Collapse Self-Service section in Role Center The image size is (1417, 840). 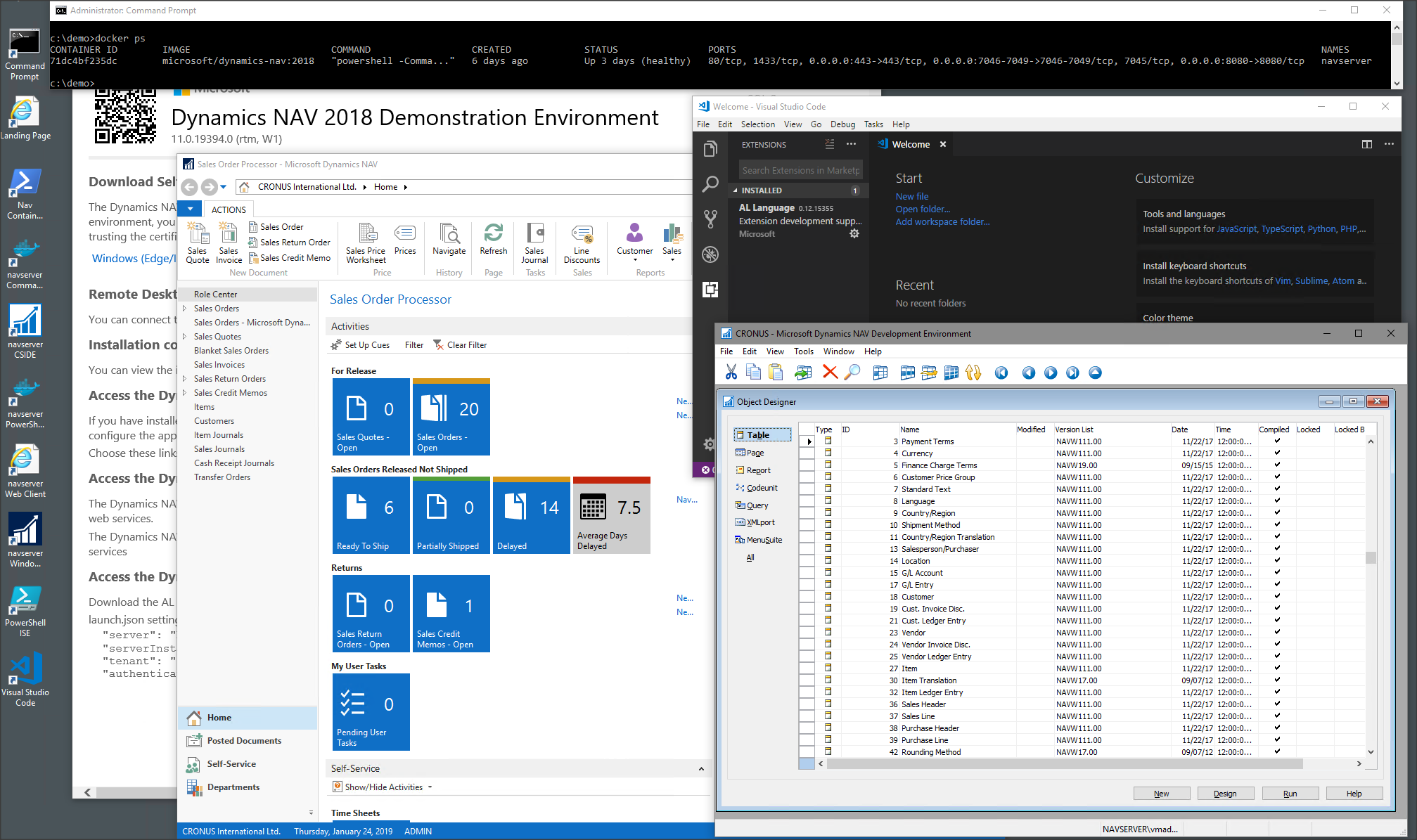pos(701,769)
